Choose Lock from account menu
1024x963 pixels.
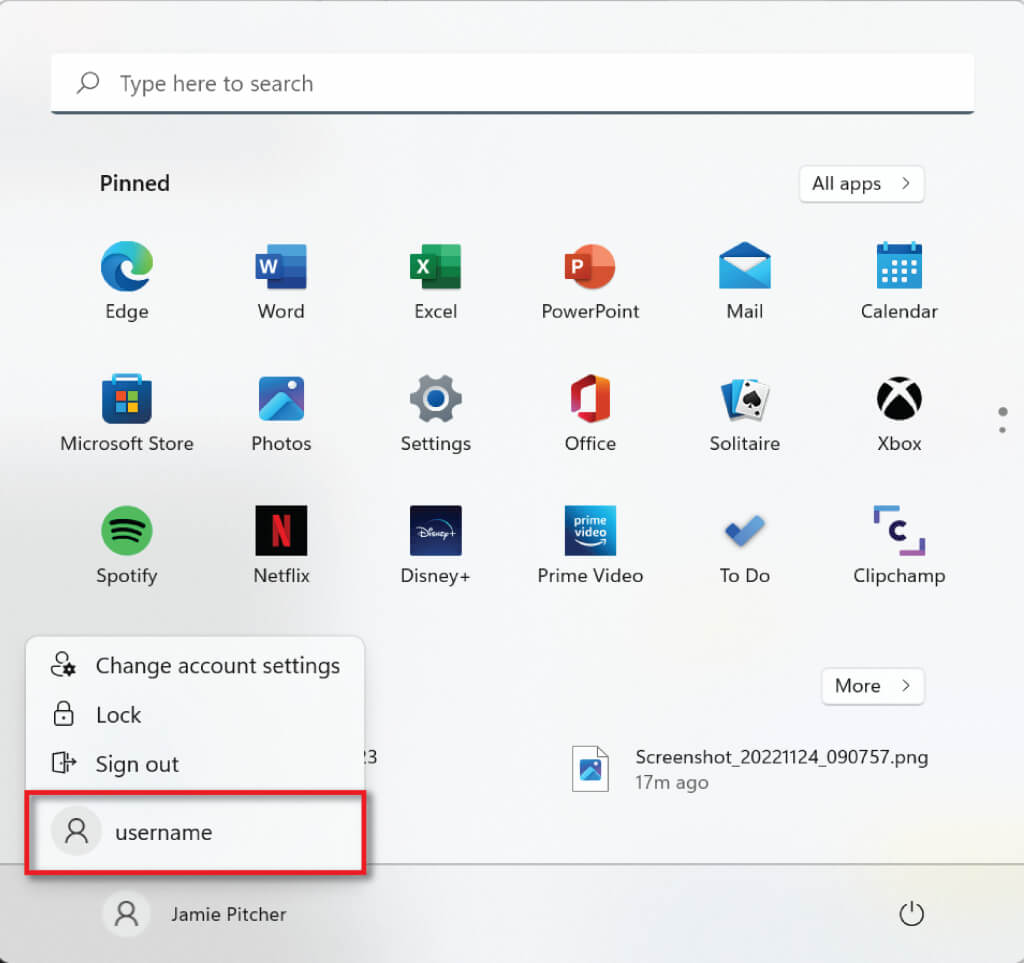coord(118,715)
